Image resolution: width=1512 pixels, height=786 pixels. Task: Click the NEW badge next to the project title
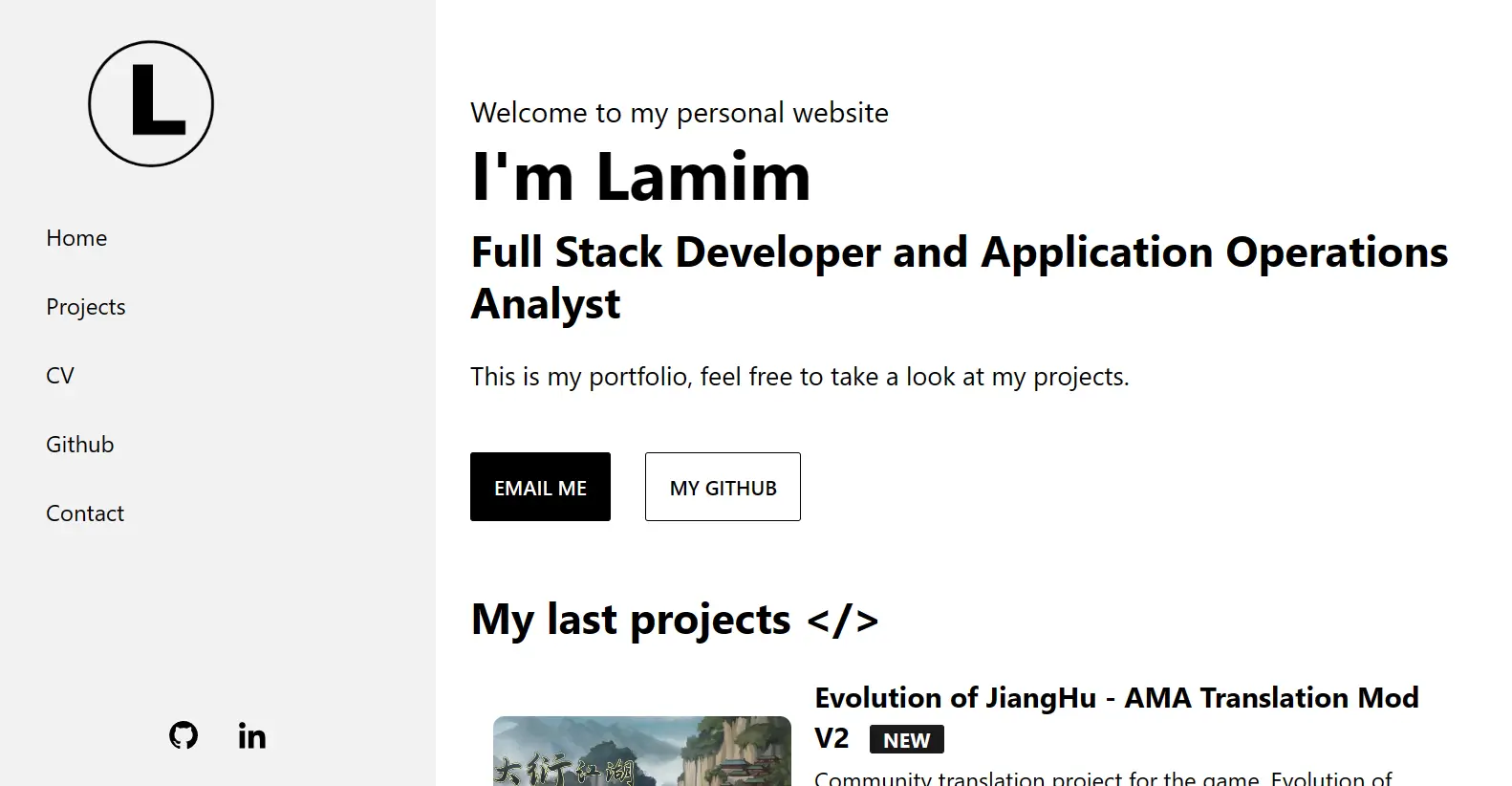pyautogui.click(x=906, y=738)
